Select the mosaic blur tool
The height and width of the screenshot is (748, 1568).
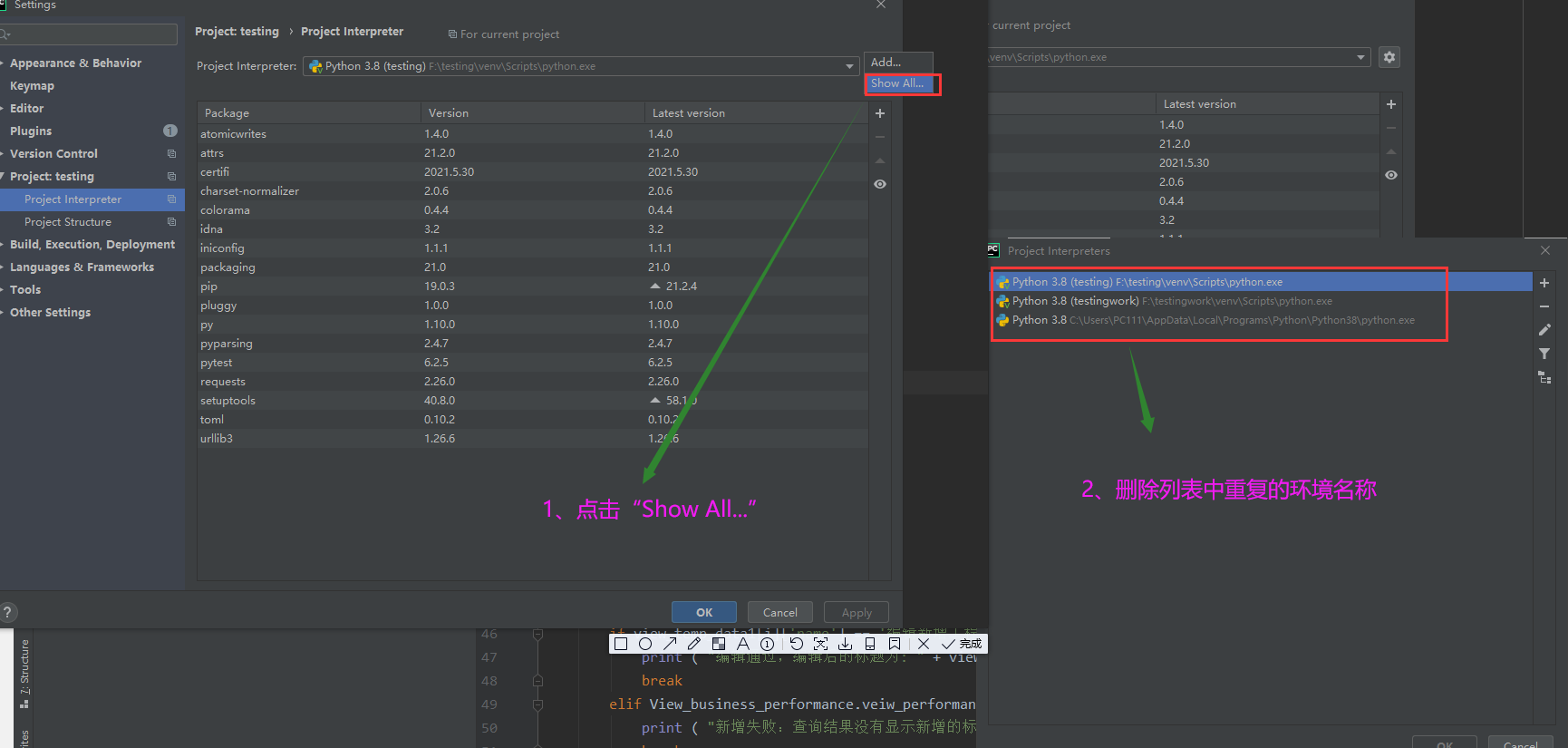click(x=719, y=644)
